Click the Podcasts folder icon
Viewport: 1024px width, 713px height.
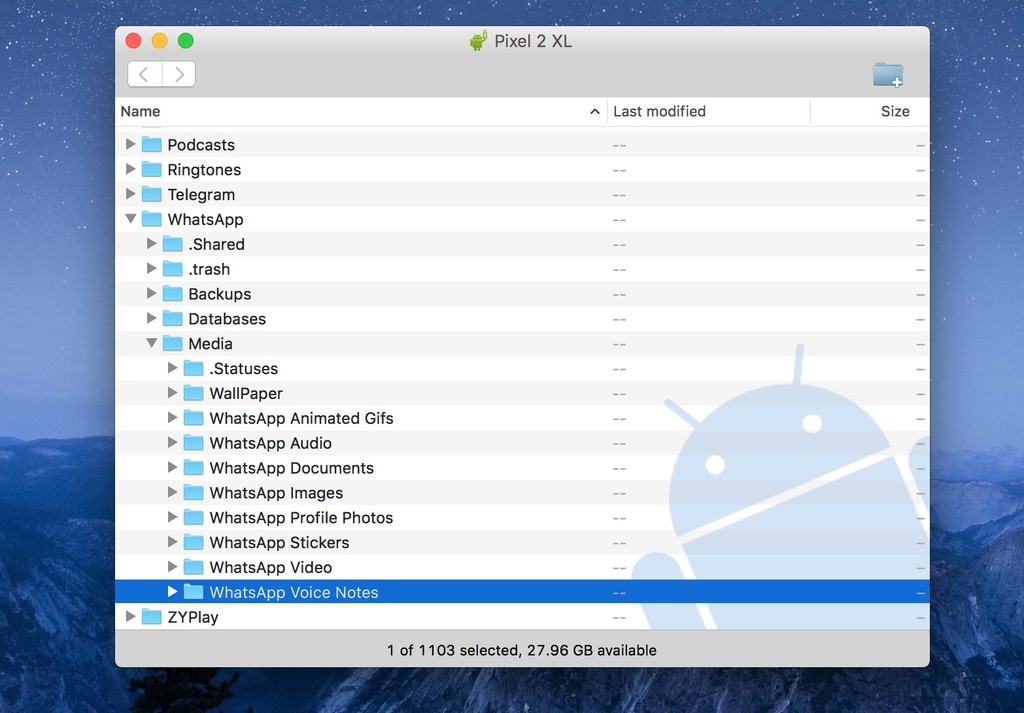[152, 144]
